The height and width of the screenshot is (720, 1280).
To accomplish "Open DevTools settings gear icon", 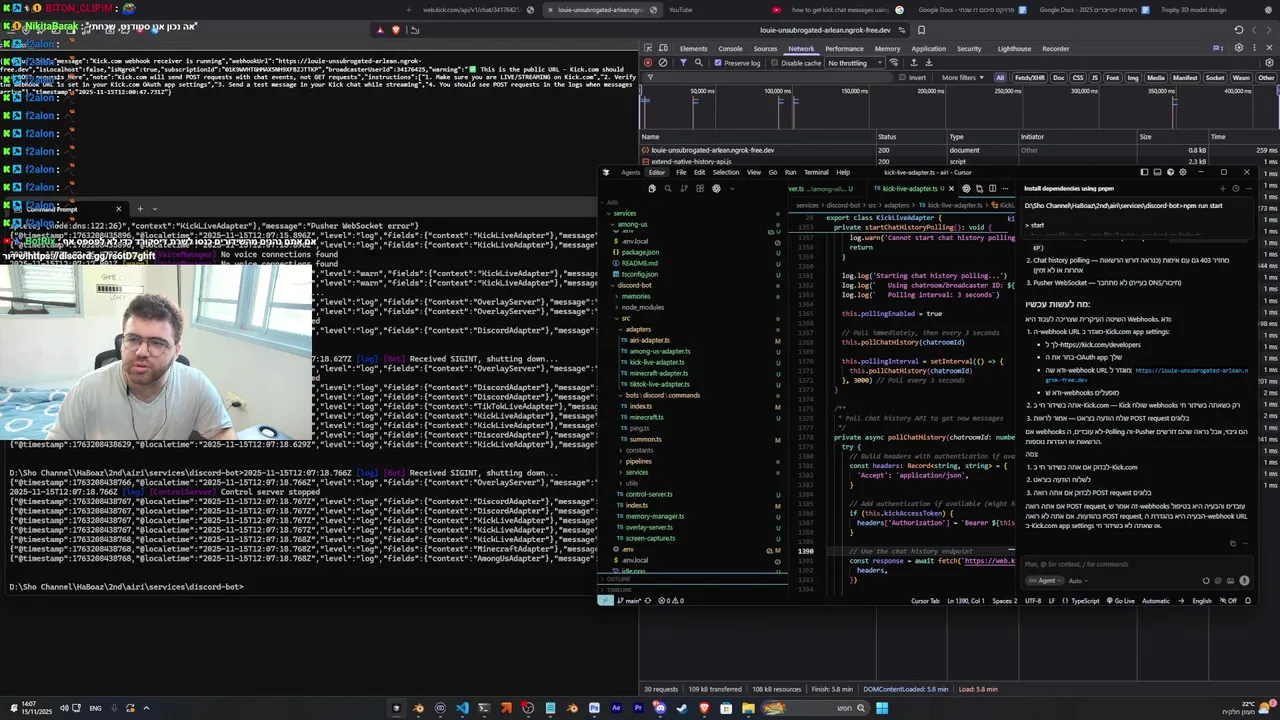I will [x=1238, y=48].
